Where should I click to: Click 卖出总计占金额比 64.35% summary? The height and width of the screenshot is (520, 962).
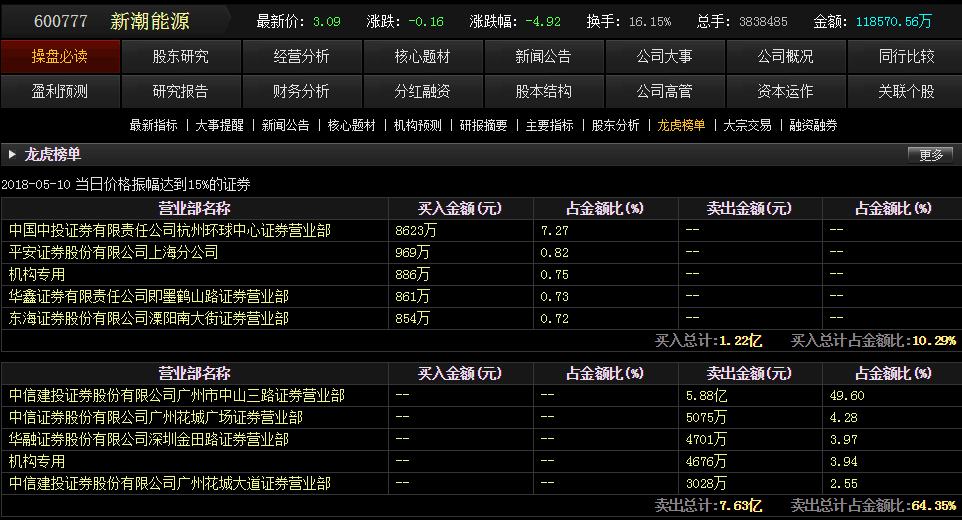coord(874,506)
